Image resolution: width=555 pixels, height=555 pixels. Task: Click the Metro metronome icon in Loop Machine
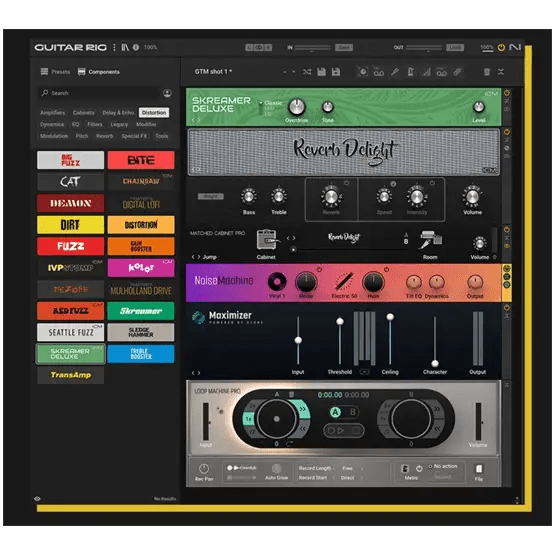click(405, 469)
